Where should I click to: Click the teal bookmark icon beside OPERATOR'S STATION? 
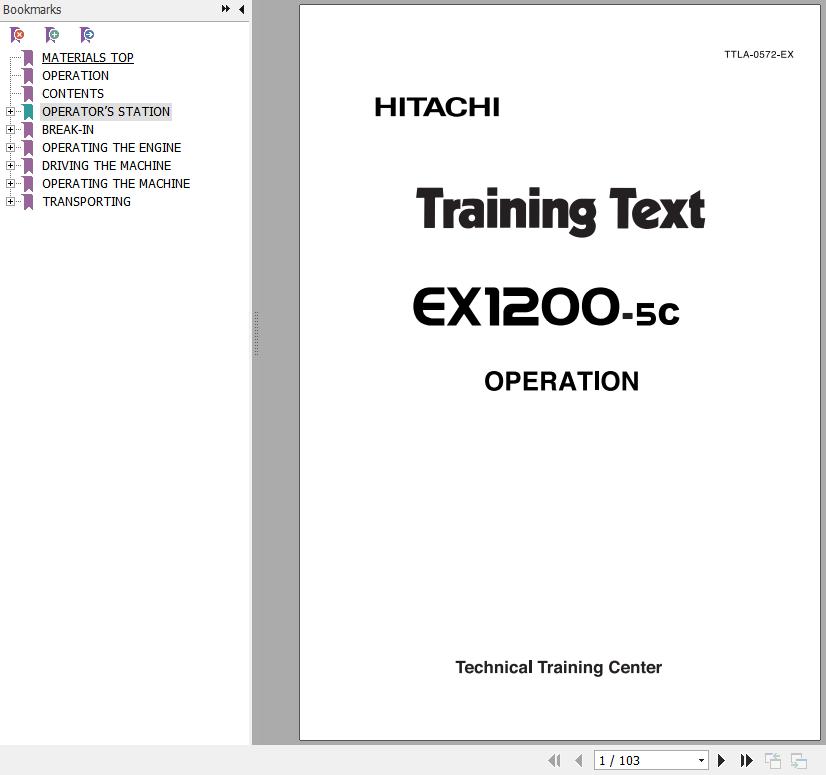[28, 112]
